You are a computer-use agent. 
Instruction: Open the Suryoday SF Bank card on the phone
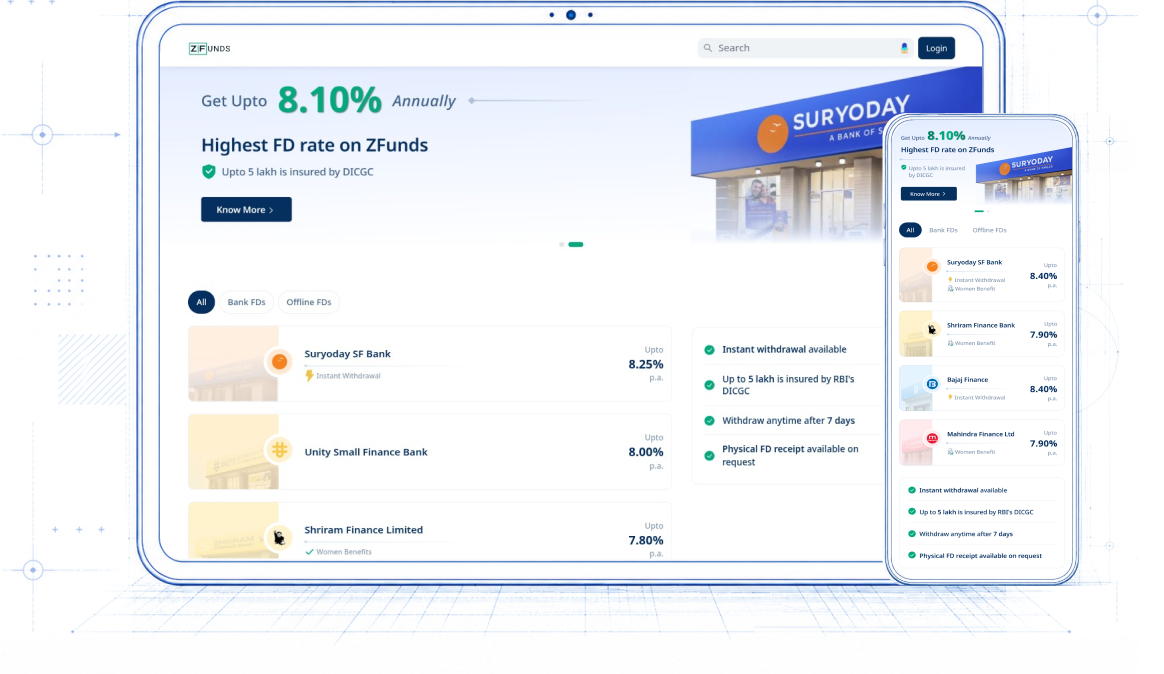[x=981, y=275]
